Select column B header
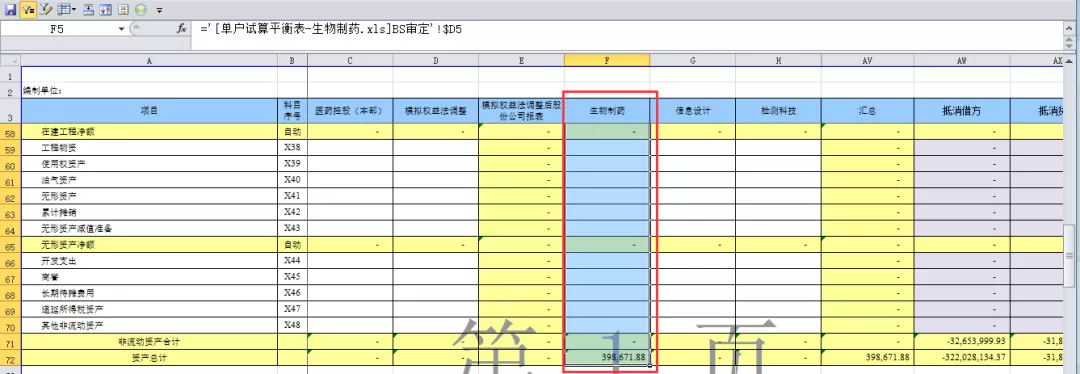This screenshot has width=1080, height=374. (293, 61)
